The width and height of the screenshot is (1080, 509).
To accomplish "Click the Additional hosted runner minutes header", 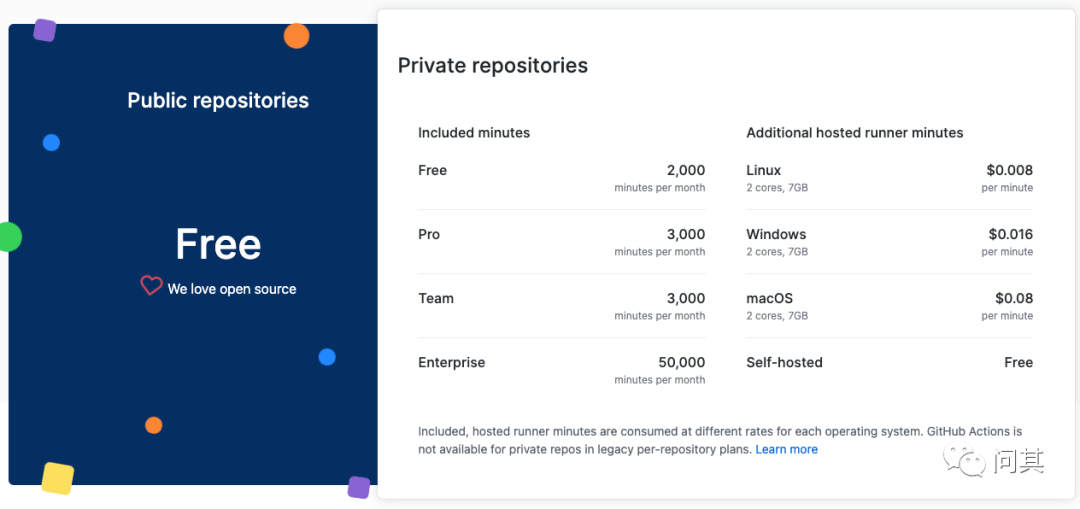I will click(x=855, y=133).
